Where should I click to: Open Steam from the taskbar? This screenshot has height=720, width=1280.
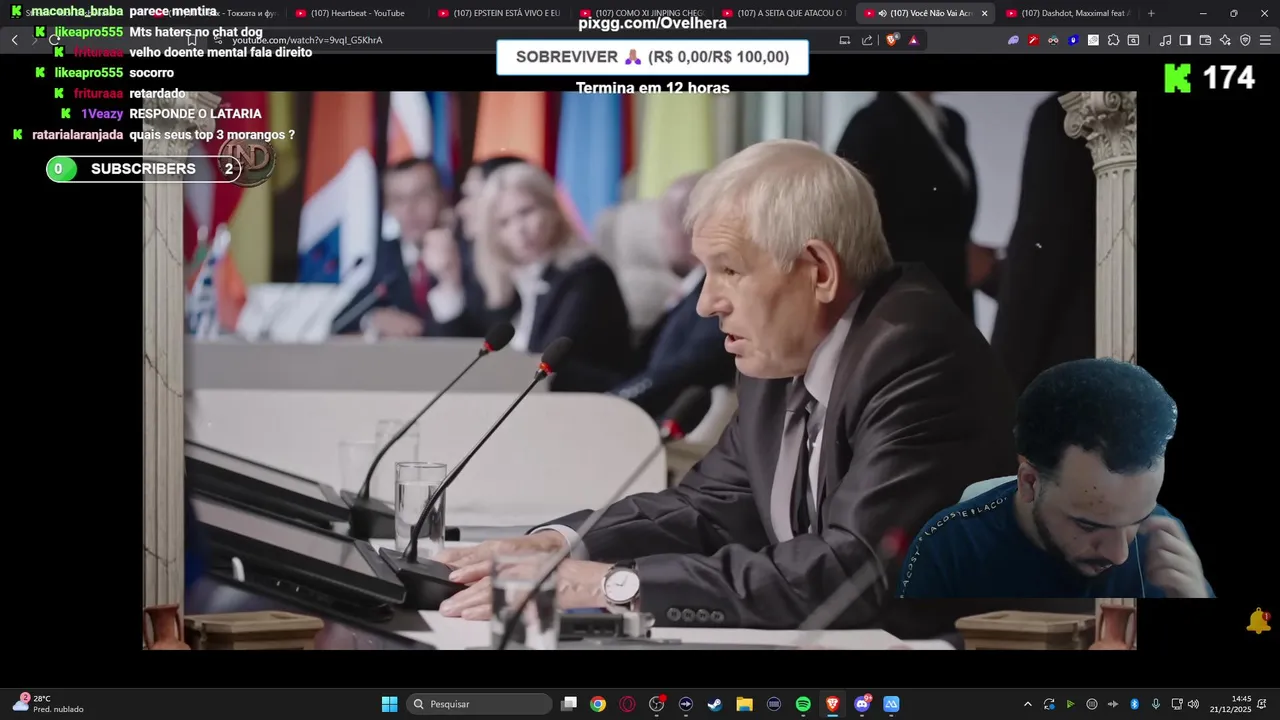click(715, 704)
